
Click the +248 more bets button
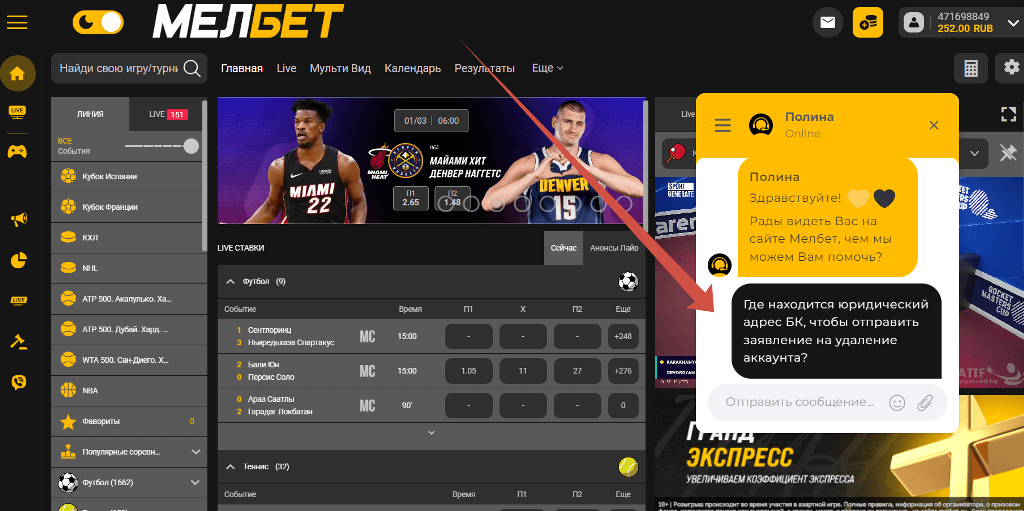click(x=623, y=337)
